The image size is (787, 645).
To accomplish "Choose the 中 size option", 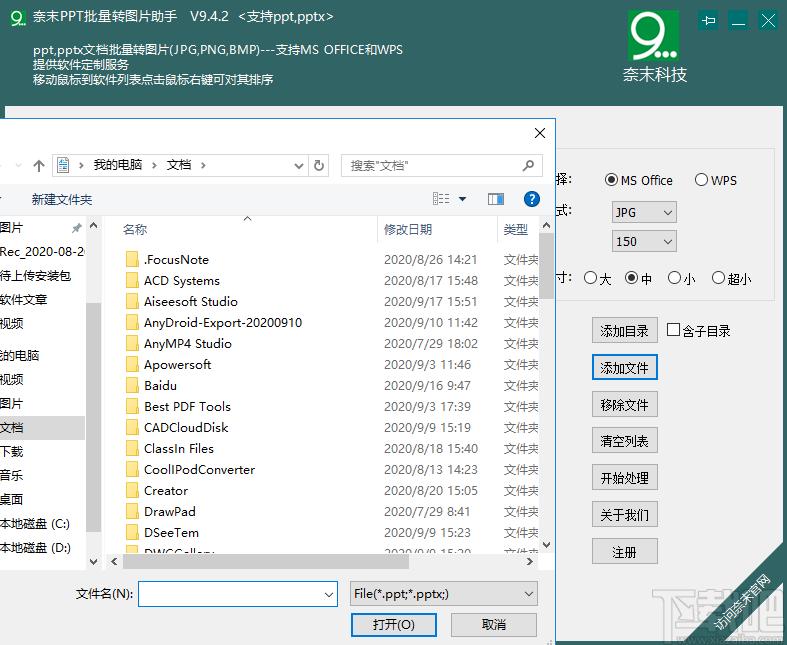I will tap(631, 278).
